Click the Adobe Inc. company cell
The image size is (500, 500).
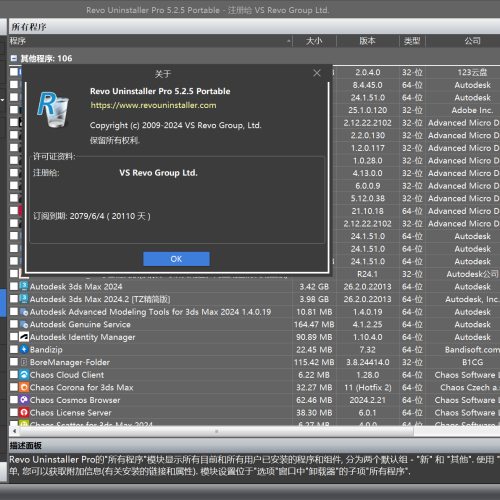[472, 110]
